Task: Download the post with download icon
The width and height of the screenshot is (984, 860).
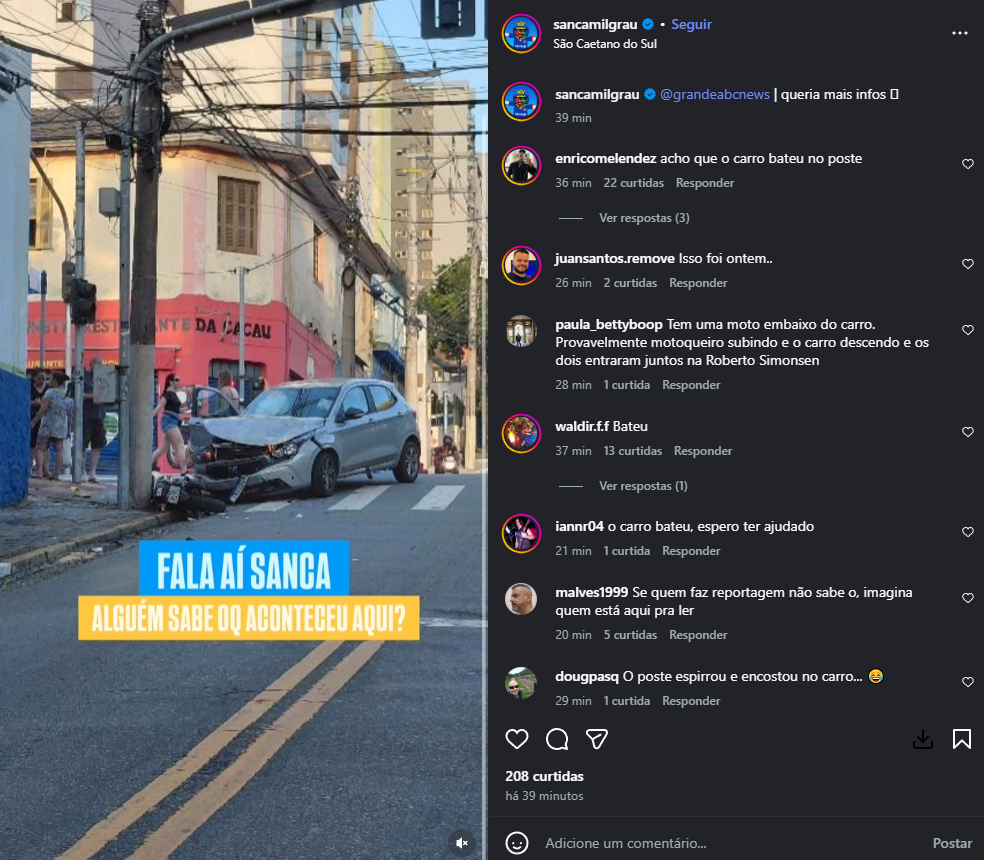Action: 922,739
